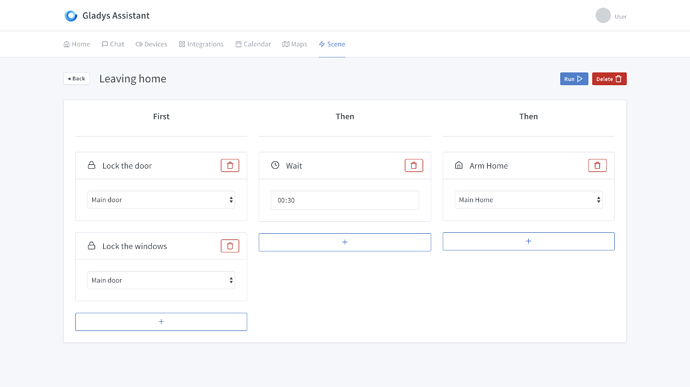Click the Lock the door label
The height and width of the screenshot is (387, 690).
[127, 166]
